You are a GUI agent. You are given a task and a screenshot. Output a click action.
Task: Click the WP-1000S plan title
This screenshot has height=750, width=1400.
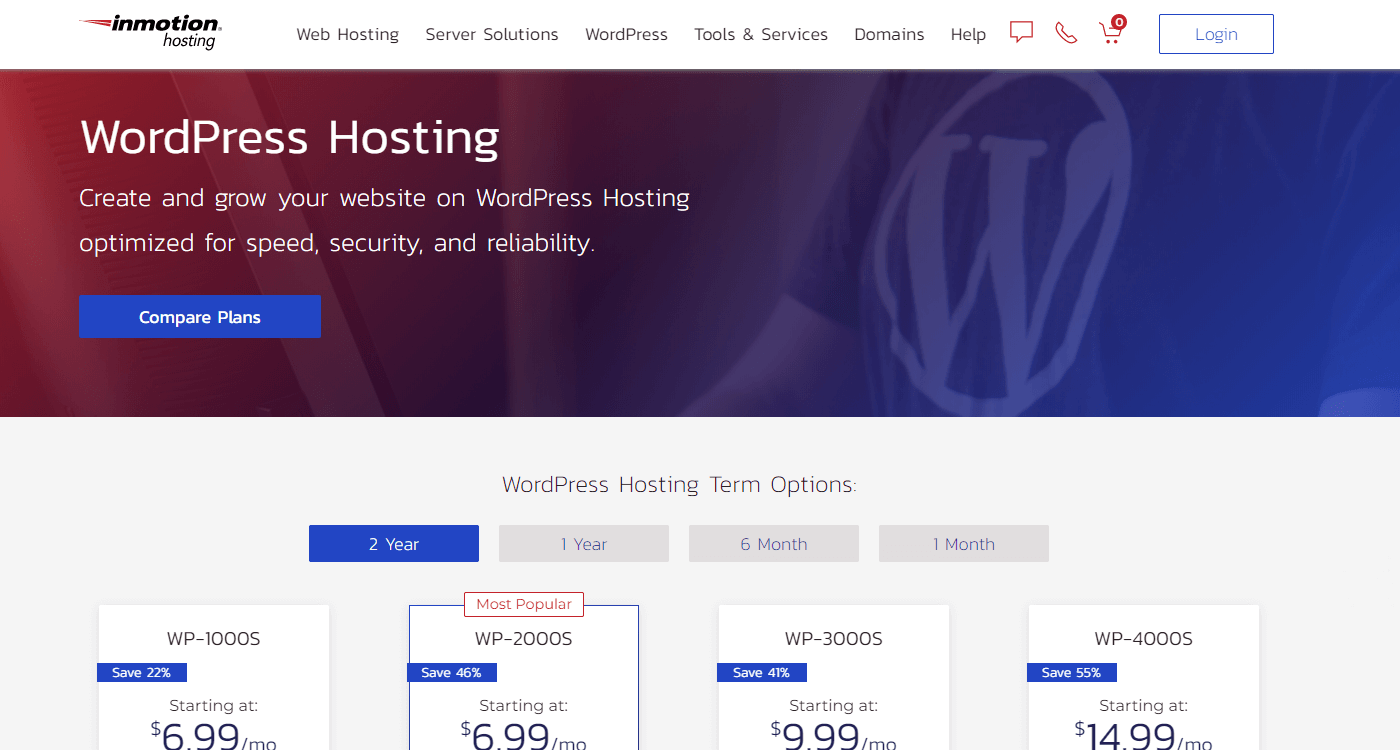click(x=214, y=638)
